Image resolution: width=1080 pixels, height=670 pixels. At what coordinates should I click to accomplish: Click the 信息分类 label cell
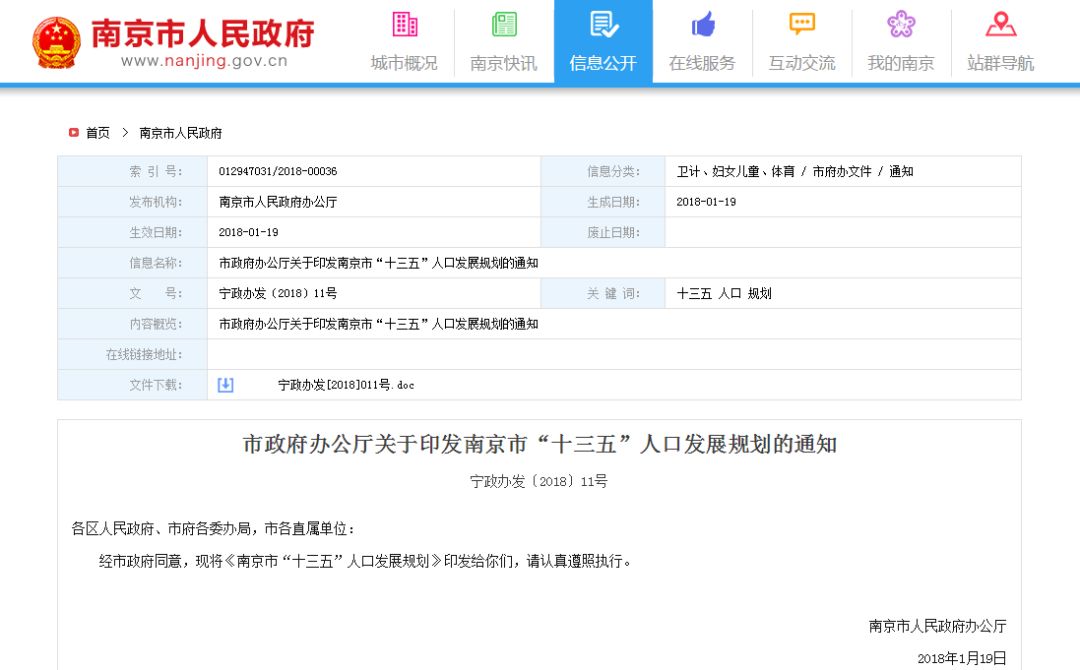point(603,171)
